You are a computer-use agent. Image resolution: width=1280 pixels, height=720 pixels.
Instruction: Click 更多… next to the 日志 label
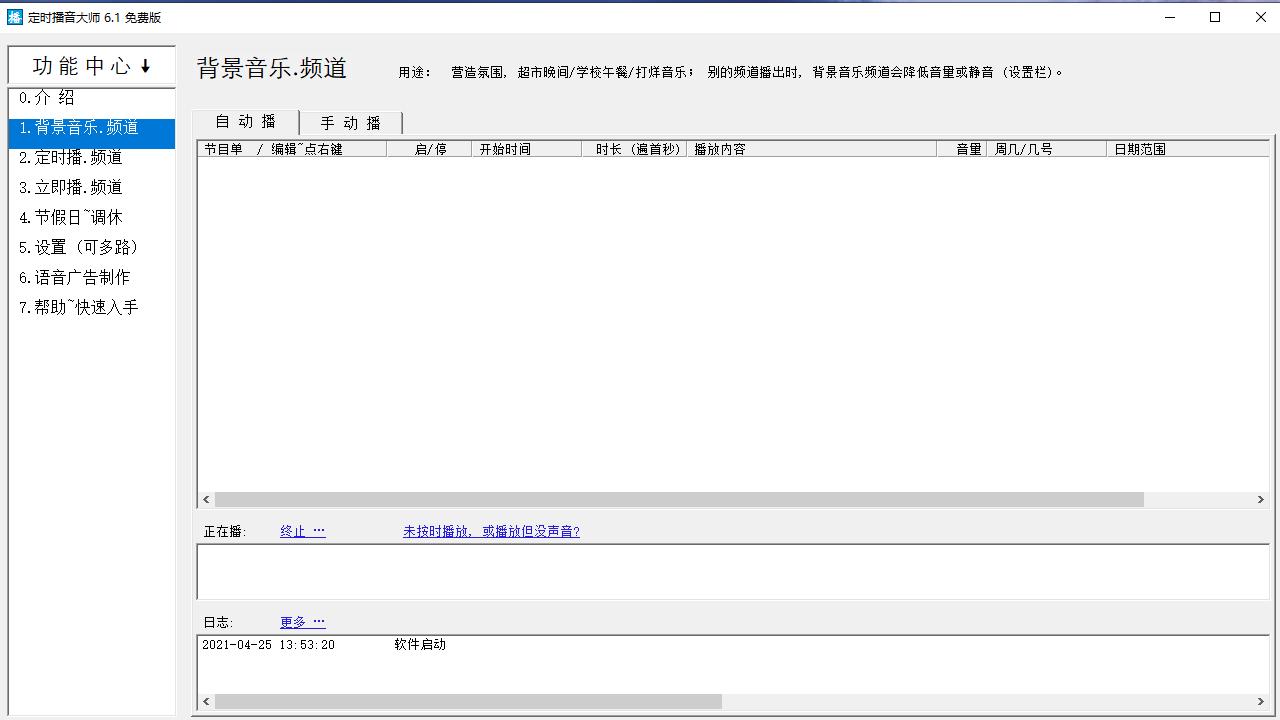[x=302, y=621]
